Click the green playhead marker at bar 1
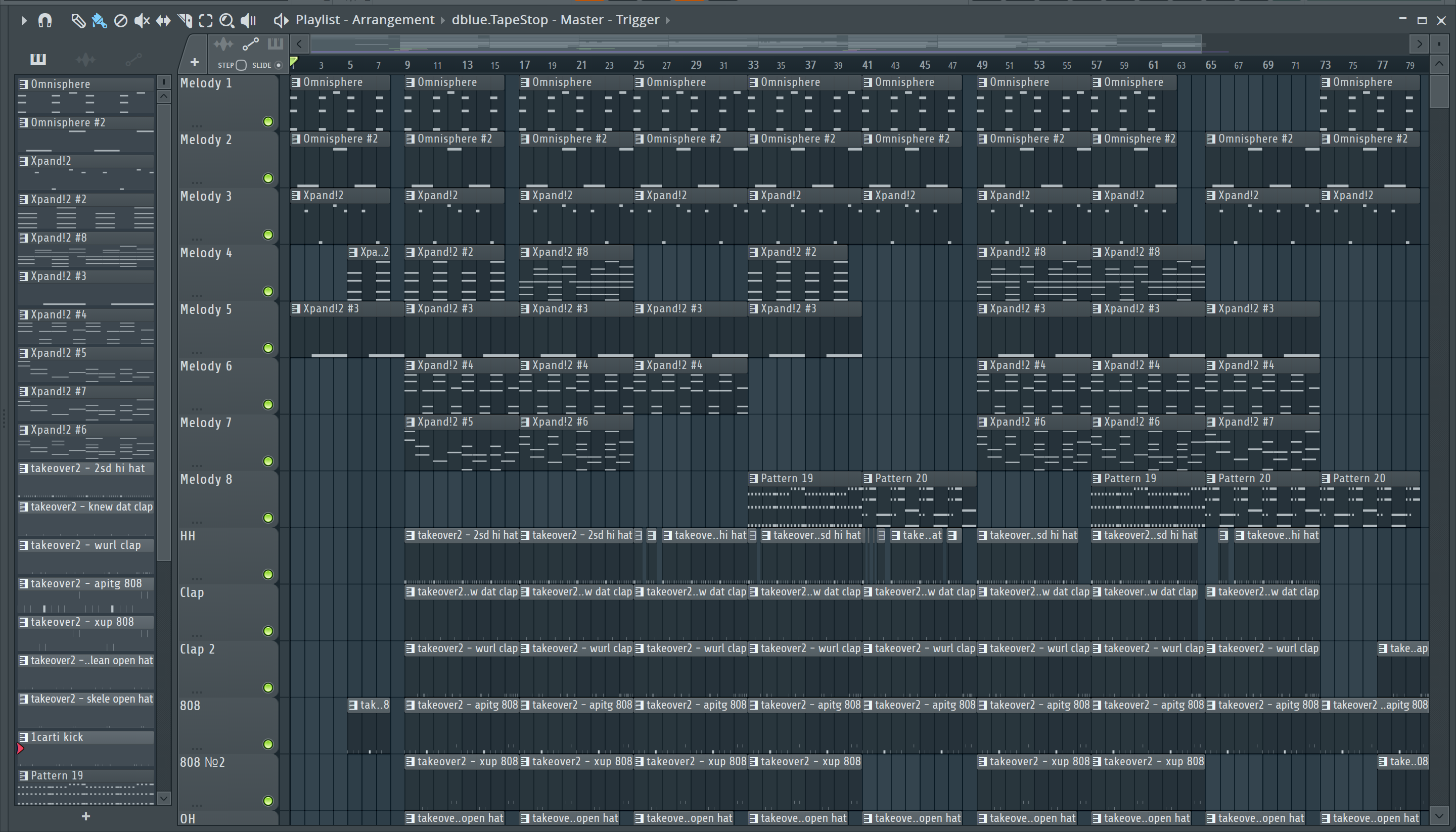 point(294,62)
